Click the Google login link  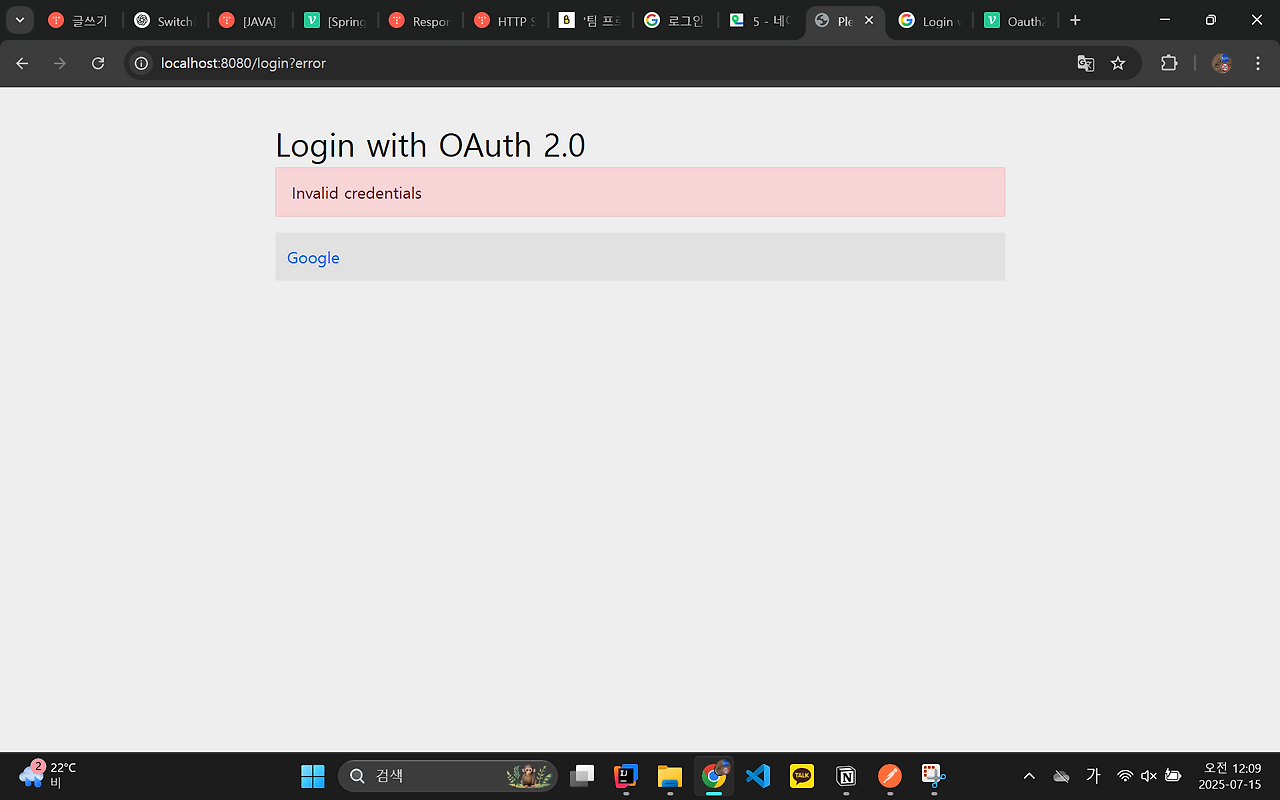point(313,258)
